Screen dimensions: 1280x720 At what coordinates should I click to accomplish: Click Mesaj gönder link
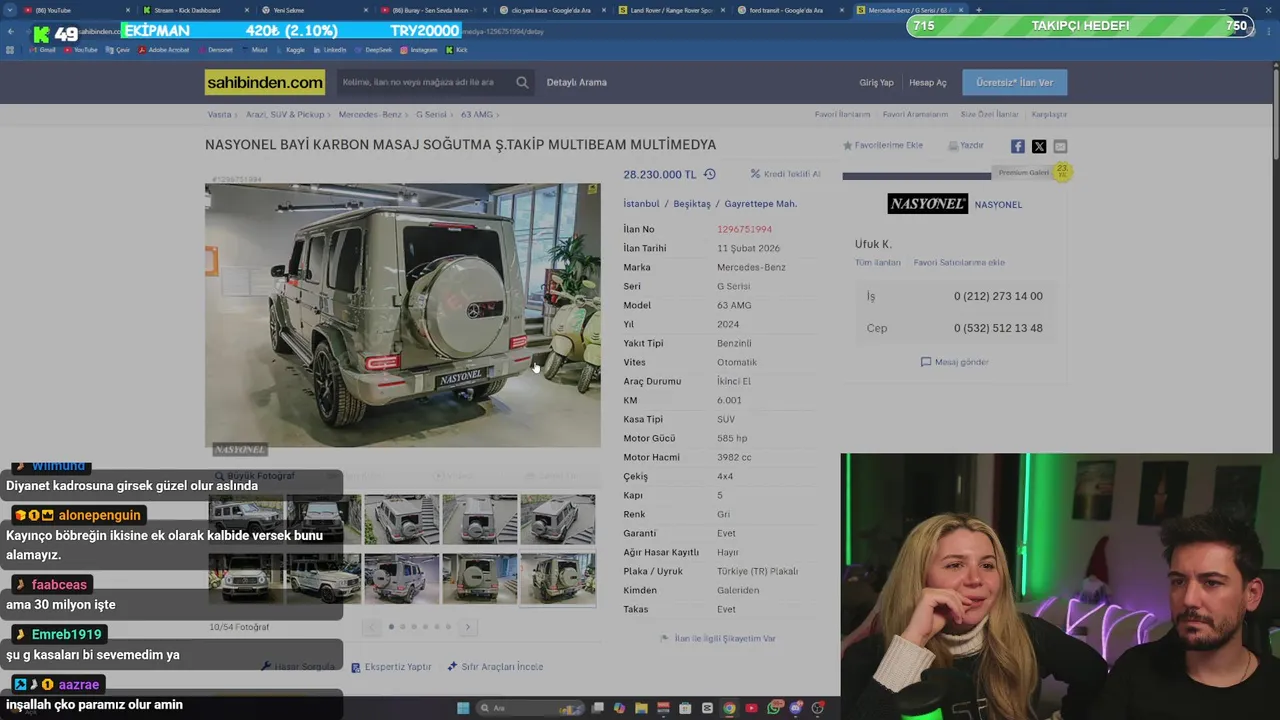click(955, 362)
